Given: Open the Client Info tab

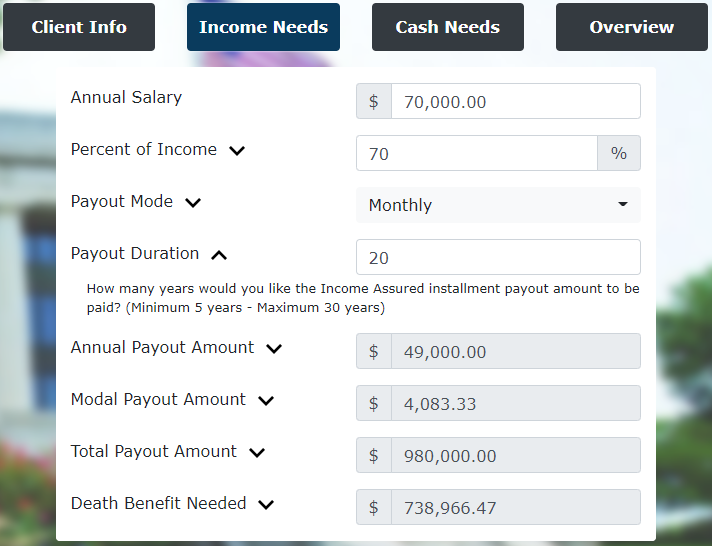Looking at the screenshot, I should (79, 27).
